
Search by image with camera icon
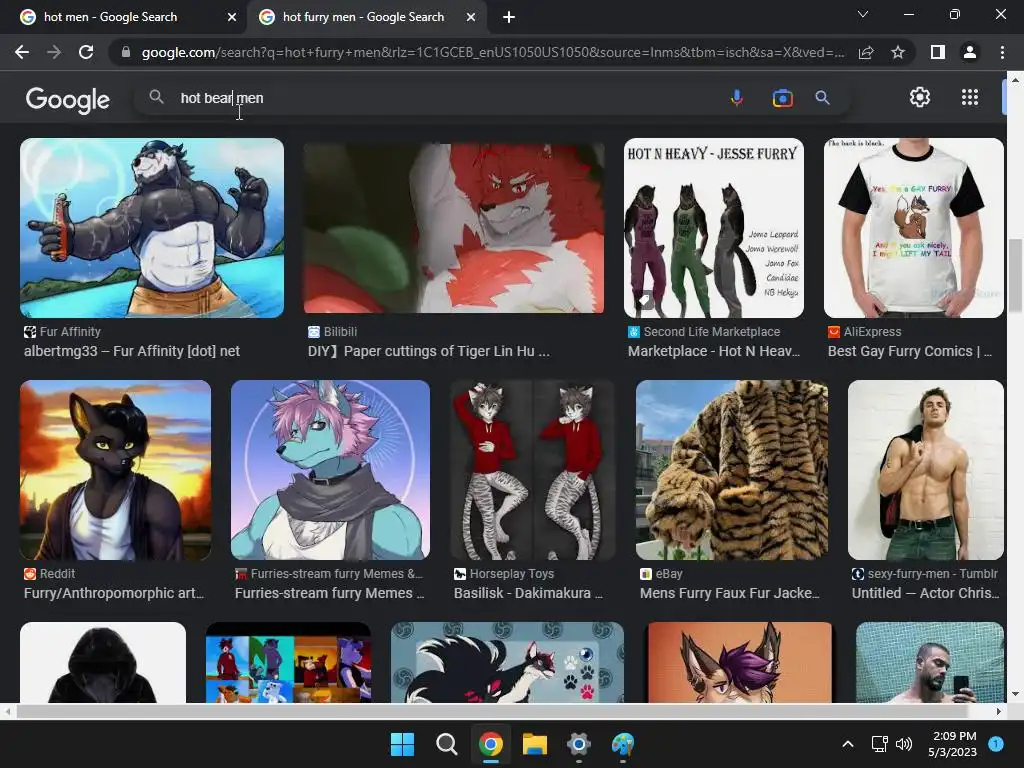pyautogui.click(x=782, y=98)
